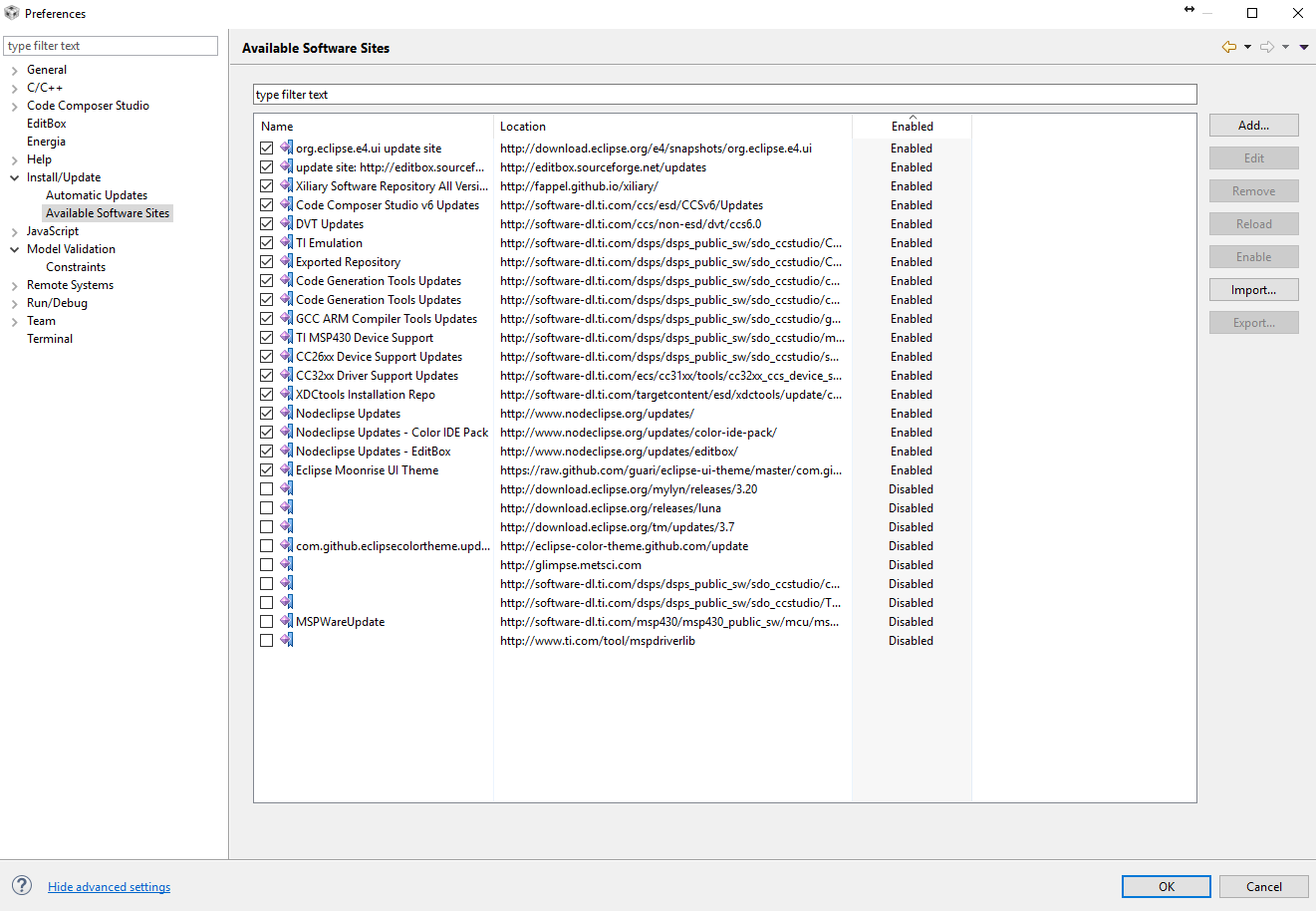The height and width of the screenshot is (911, 1316).
Task: Click the Hide advanced settings link
Action: point(109,887)
